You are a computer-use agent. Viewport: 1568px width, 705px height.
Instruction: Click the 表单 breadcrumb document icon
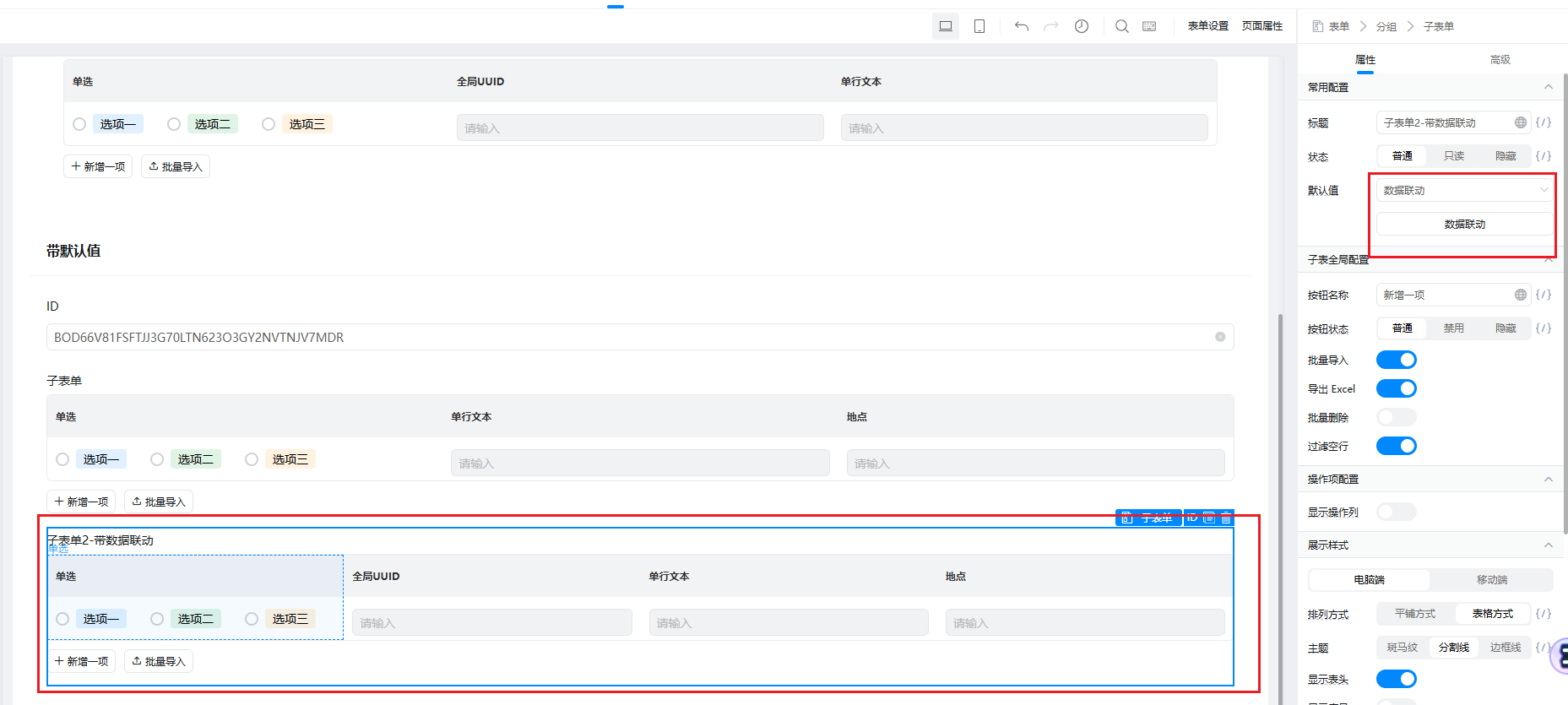pos(1317,26)
